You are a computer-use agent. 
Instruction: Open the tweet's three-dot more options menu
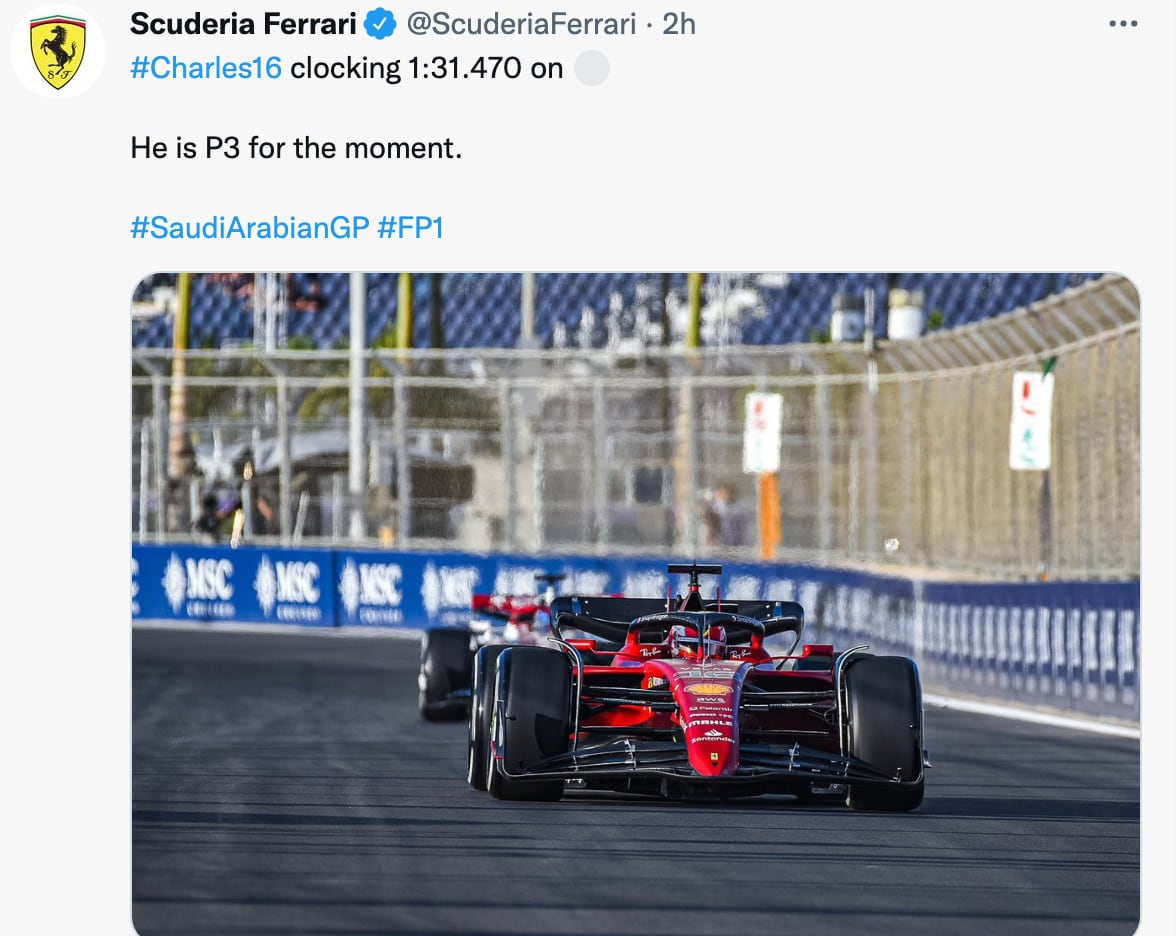(x=1123, y=24)
